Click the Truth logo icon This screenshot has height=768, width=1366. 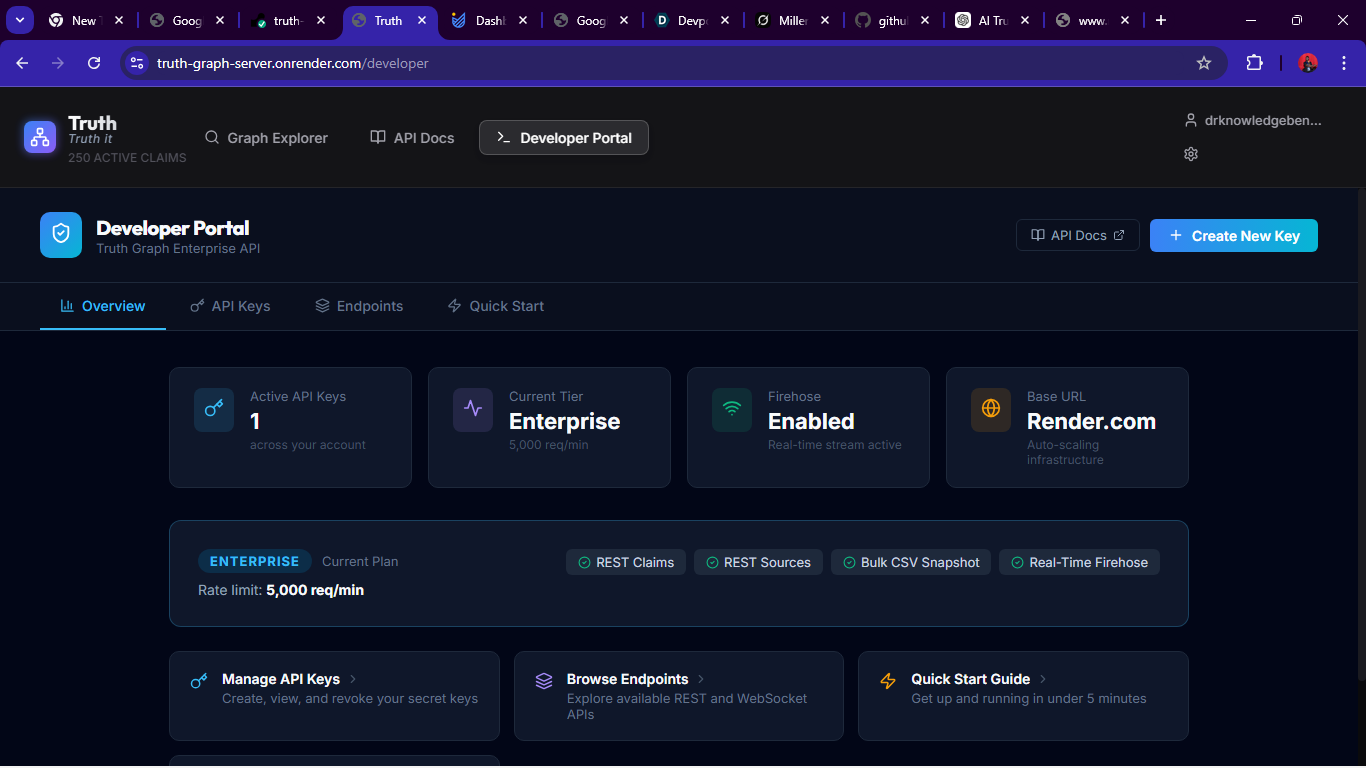[x=40, y=137]
